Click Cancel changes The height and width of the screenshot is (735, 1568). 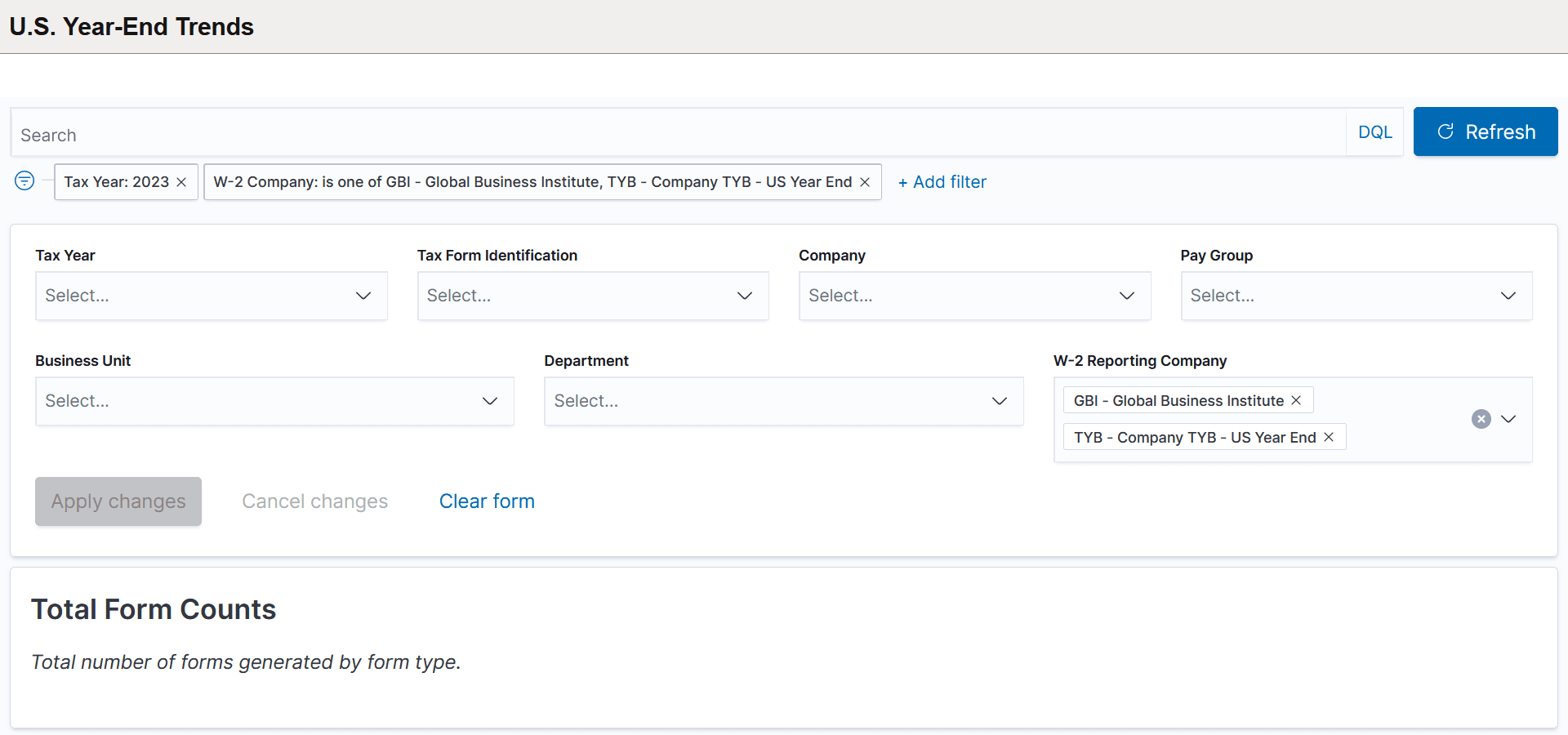[314, 501]
